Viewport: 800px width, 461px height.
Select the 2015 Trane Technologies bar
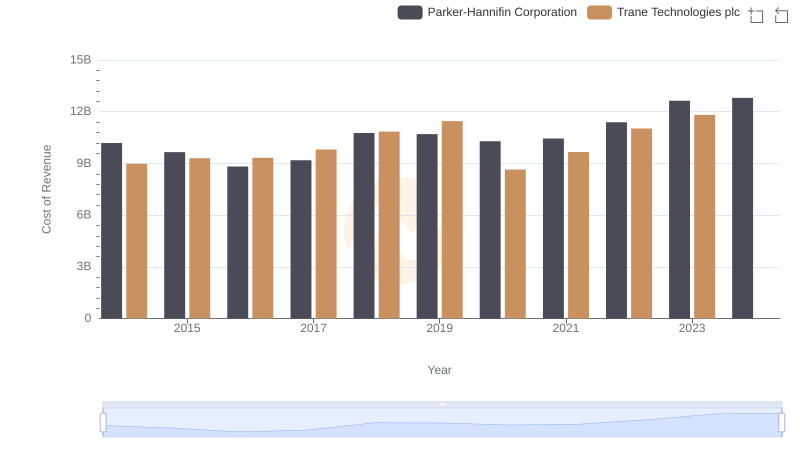(x=199, y=239)
